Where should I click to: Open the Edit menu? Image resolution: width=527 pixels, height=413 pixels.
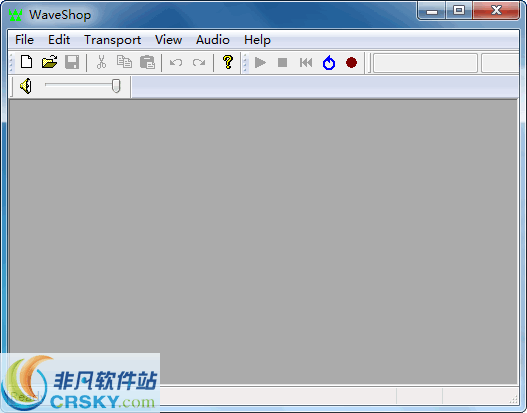click(x=59, y=40)
